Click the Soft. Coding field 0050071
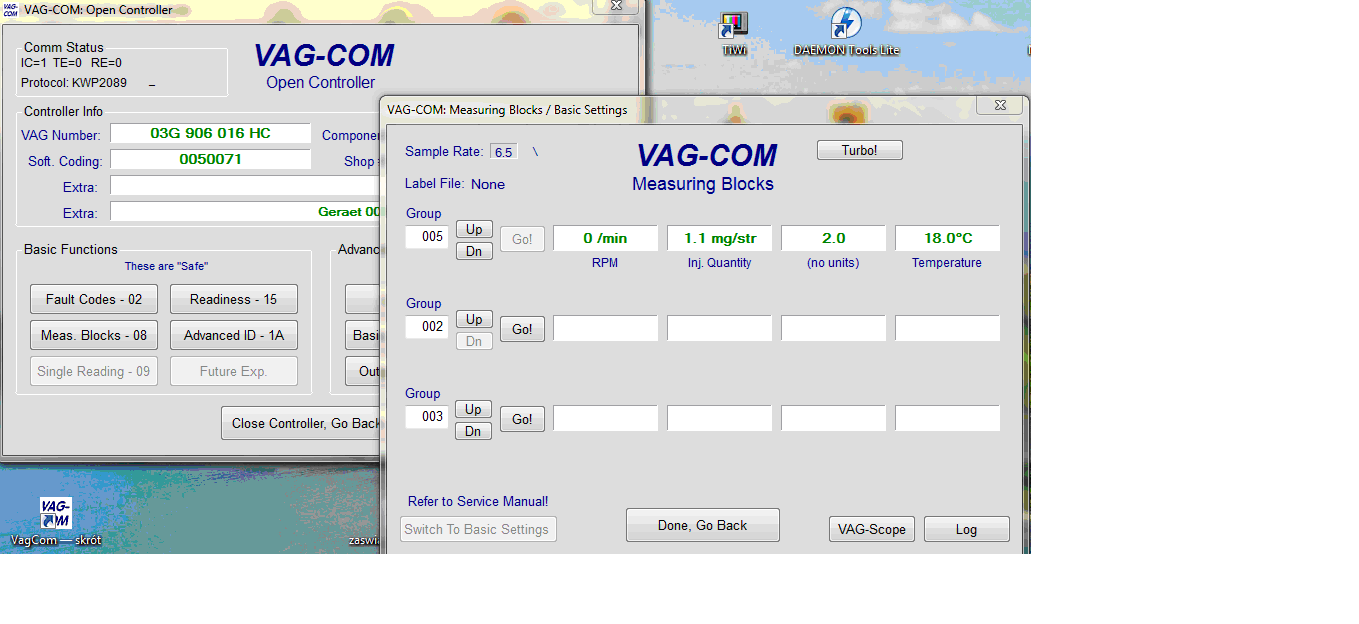Screen dimensions: 1359x624 [210, 159]
